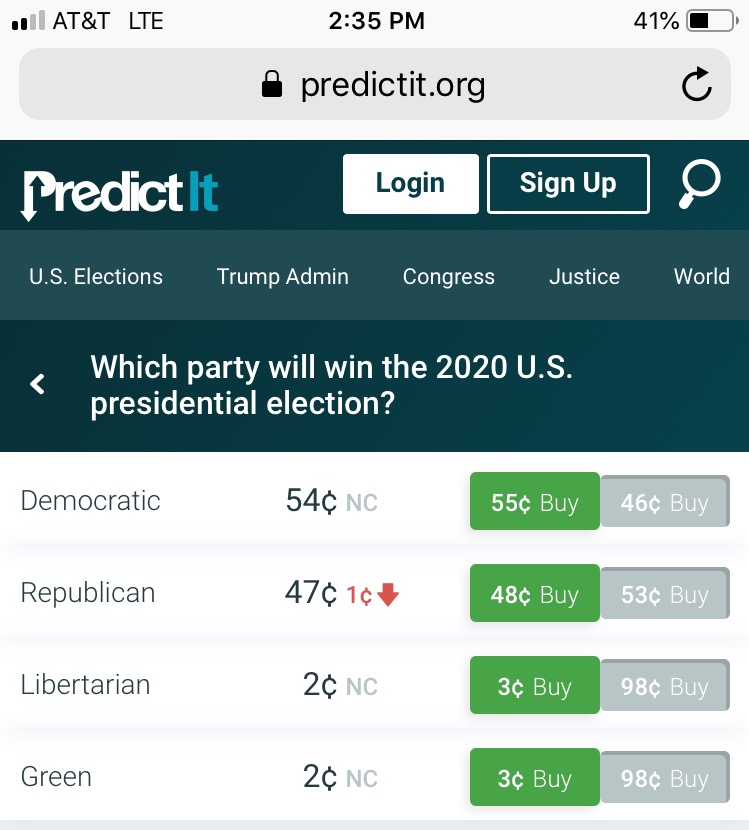Tap the predictit.org address field
749x830 pixels.
click(375, 84)
